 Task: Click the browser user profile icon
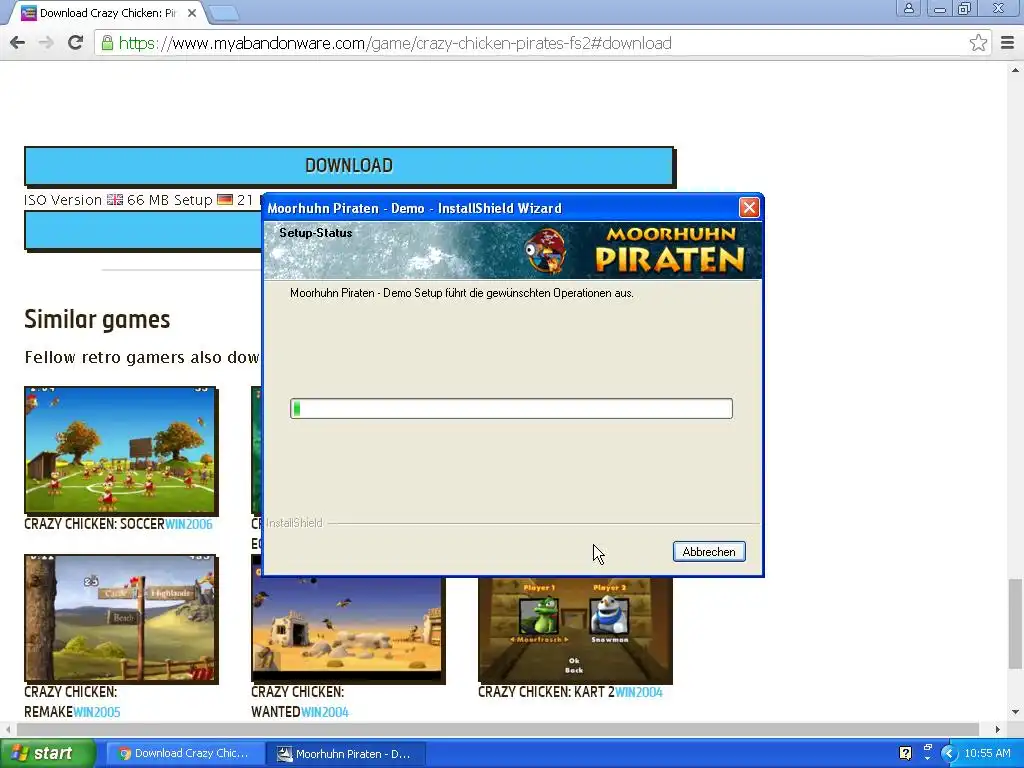click(908, 8)
